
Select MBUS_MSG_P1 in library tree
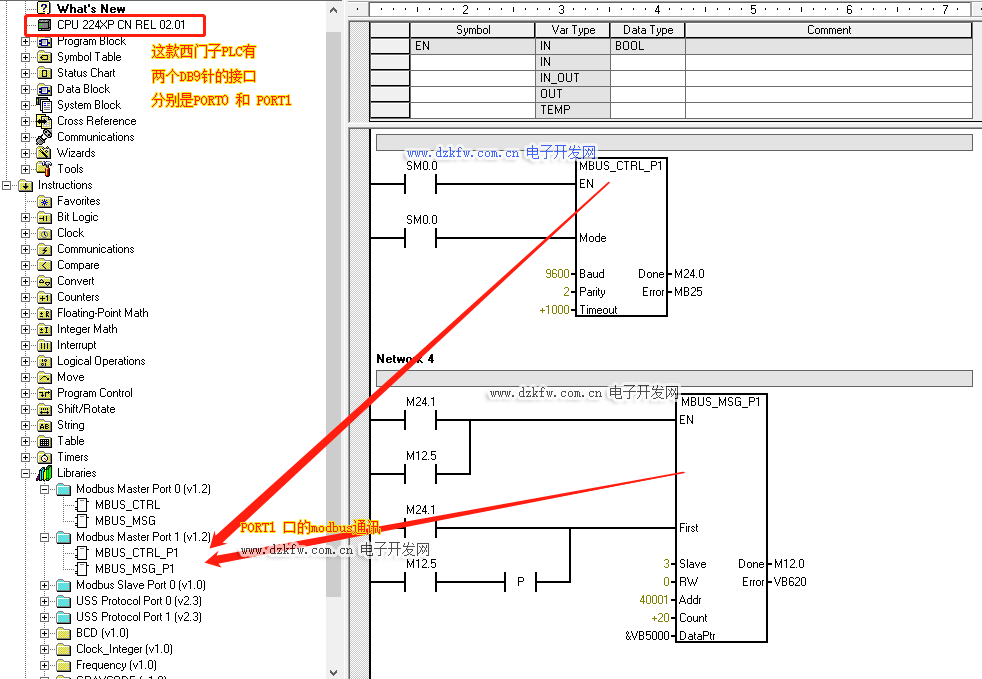[x=135, y=569]
